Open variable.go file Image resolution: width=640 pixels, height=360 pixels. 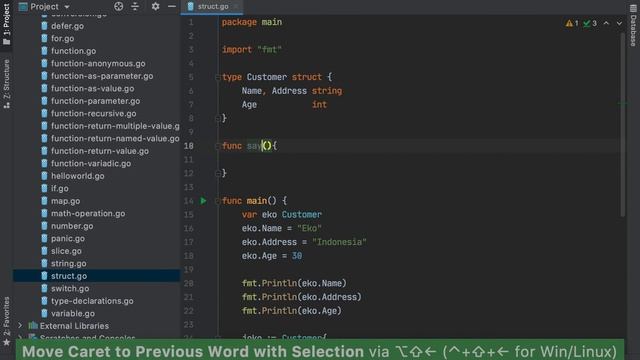[73, 313]
